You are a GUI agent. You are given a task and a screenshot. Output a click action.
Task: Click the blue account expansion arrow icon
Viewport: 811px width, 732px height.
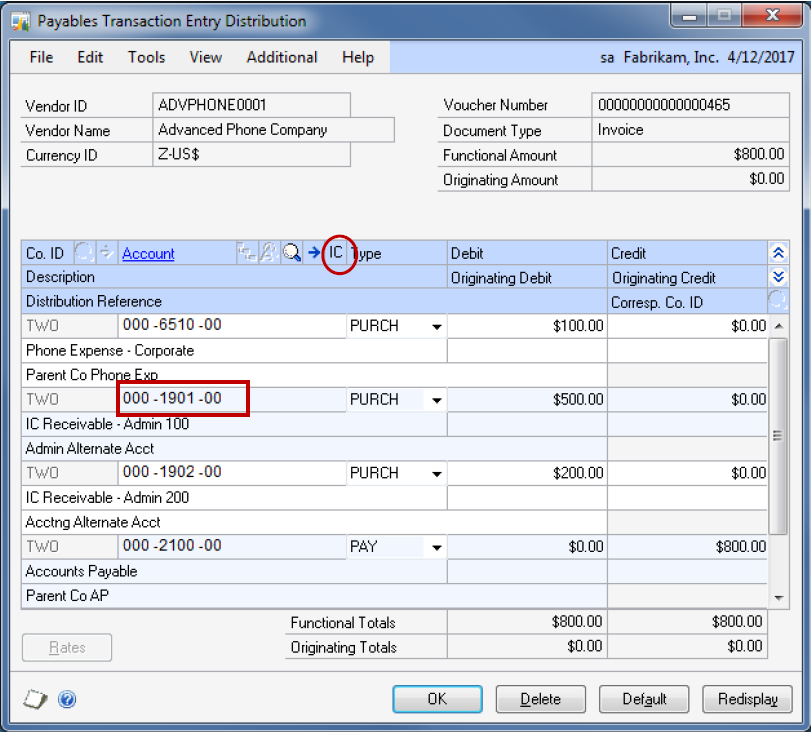tap(314, 254)
